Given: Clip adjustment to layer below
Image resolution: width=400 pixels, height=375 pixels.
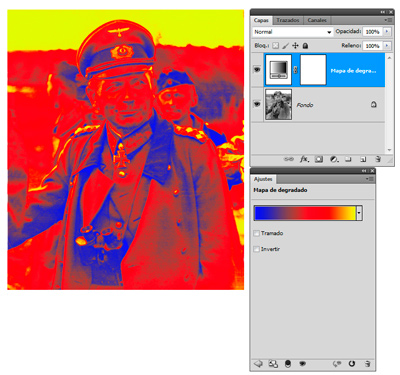Looking at the screenshot, I should pyautogui.click(x=288, y=364).
